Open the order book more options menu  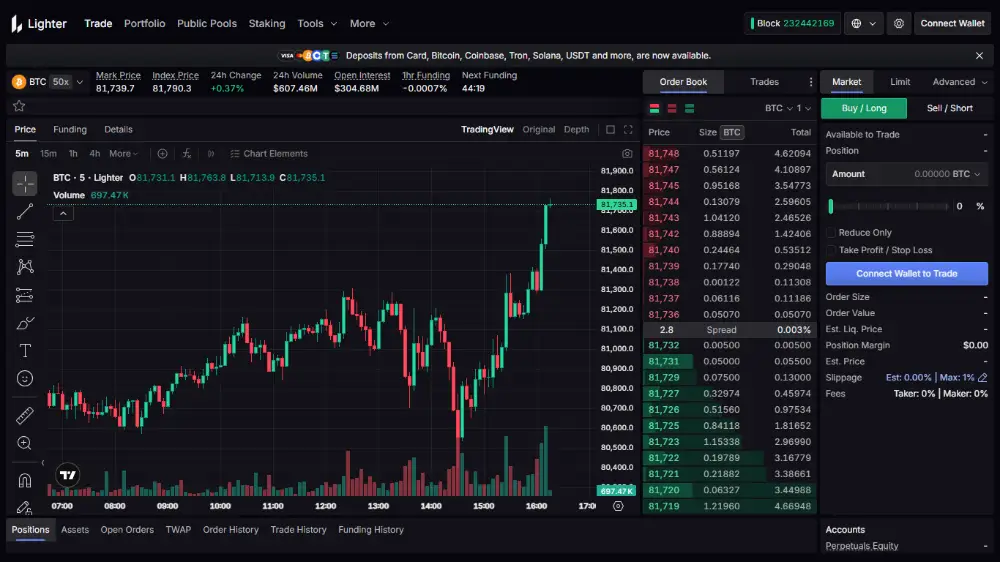click(x=811, y=82)
